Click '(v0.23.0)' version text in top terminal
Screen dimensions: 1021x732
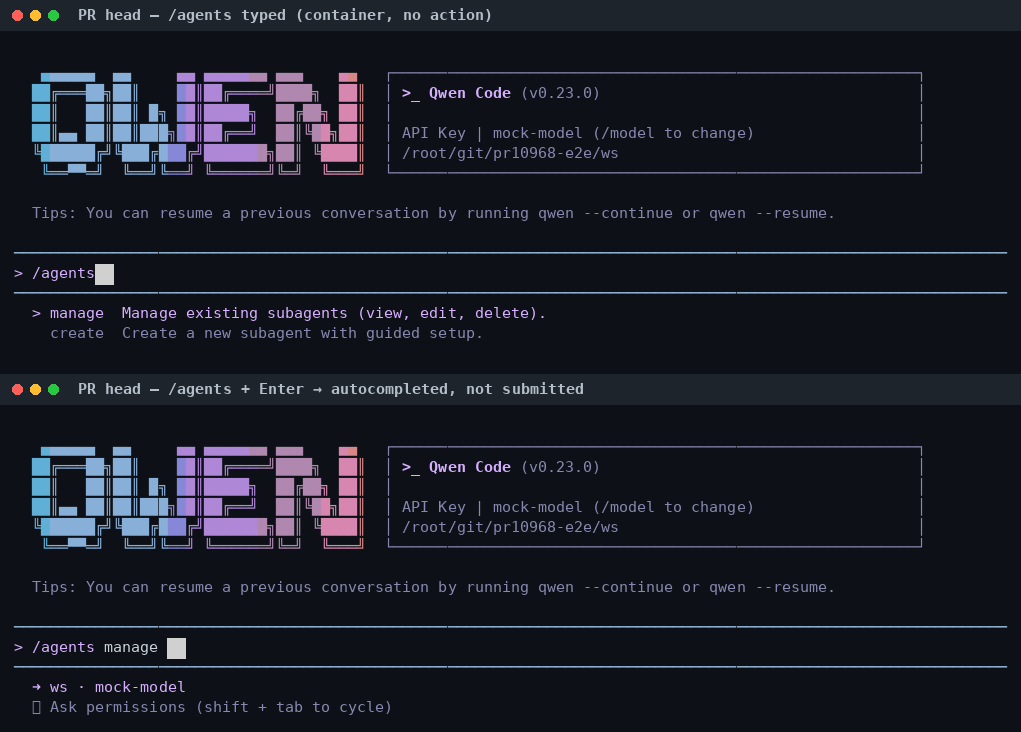point(560,93)
